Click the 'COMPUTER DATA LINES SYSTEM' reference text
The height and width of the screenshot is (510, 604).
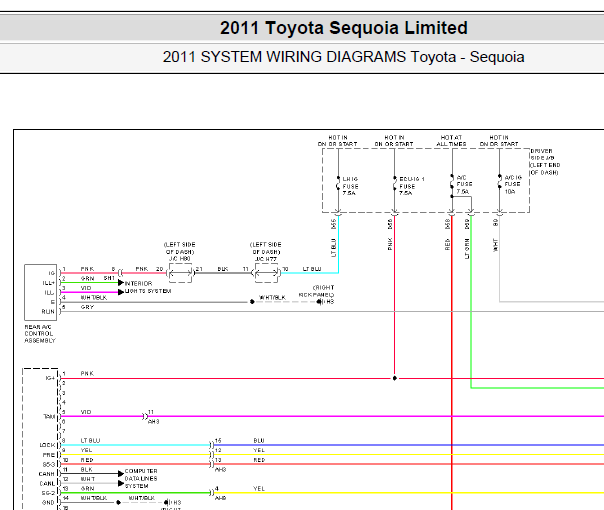[141, 478]
